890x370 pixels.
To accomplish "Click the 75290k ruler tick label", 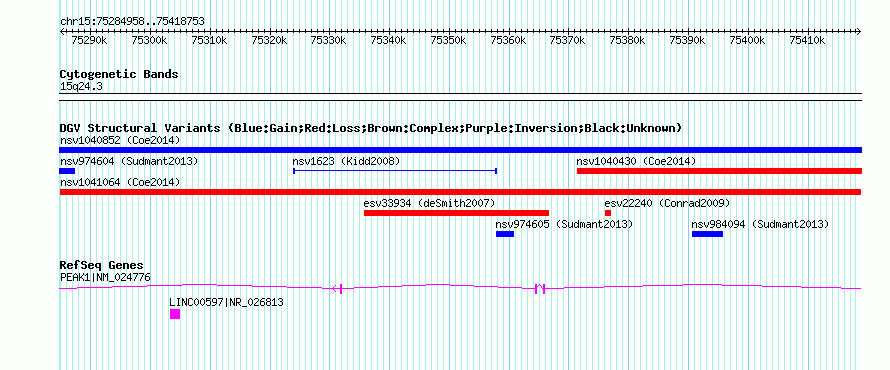I will tap(89, 40).
